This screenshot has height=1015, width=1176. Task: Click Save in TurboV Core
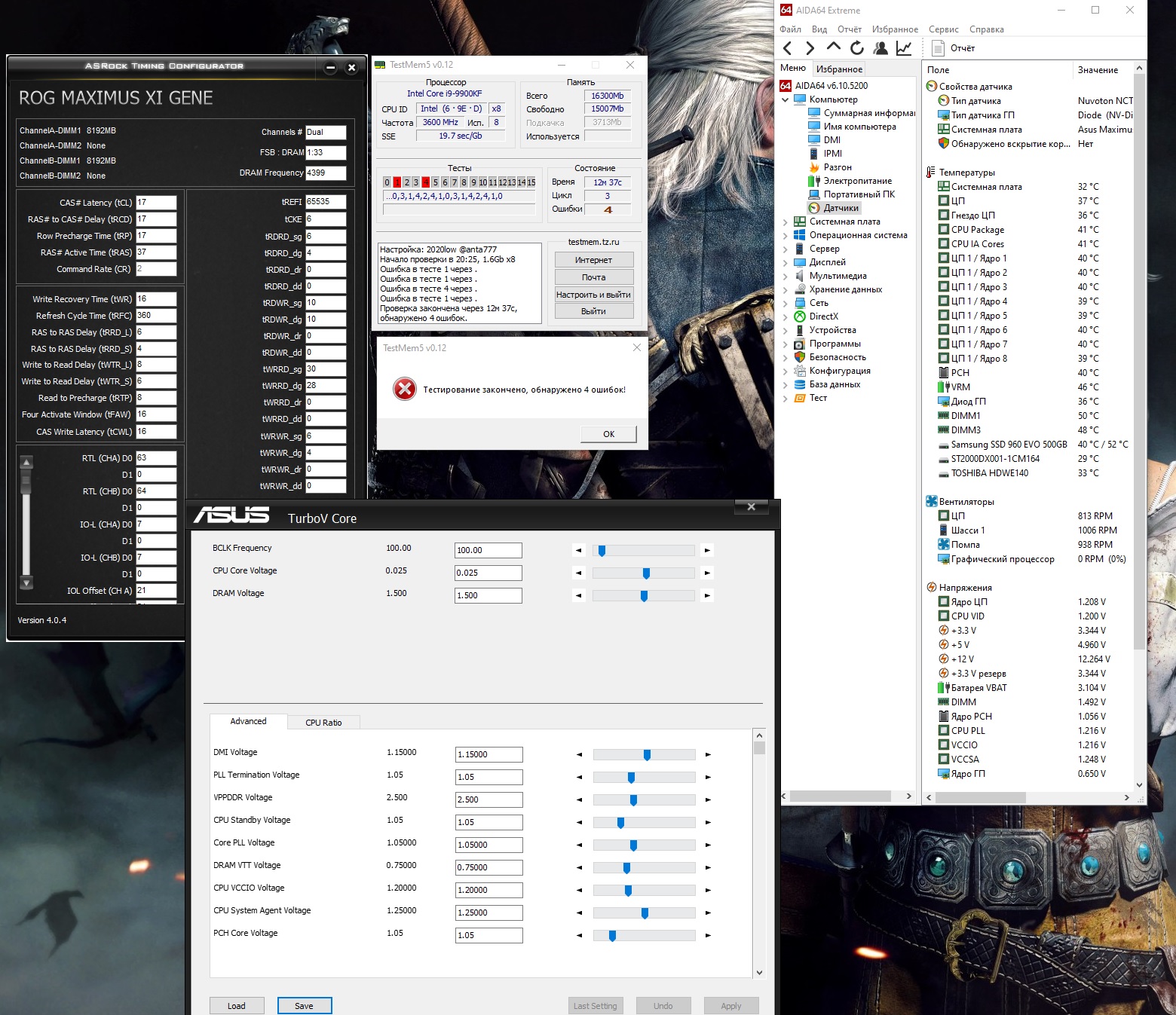point(304,1006)
